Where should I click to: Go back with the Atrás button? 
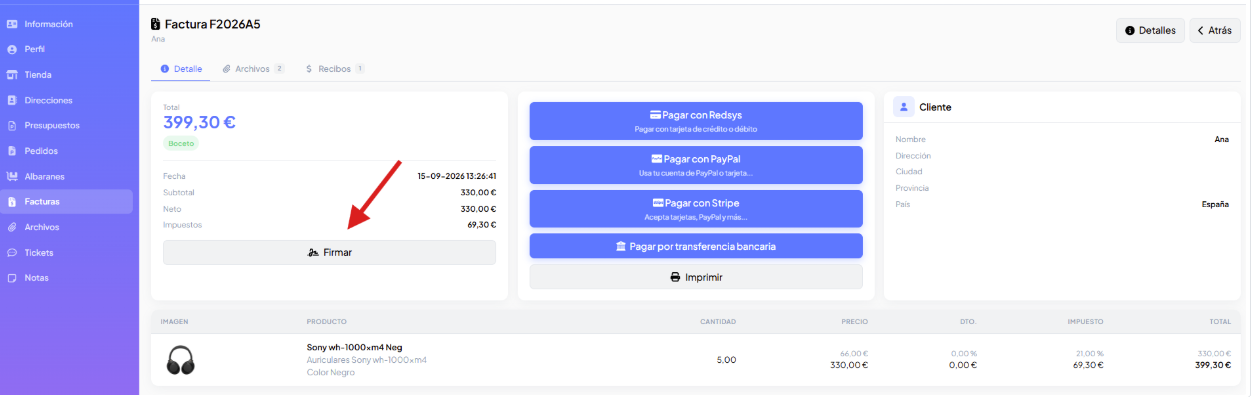pyautogui.click(x=1215, y=31)
